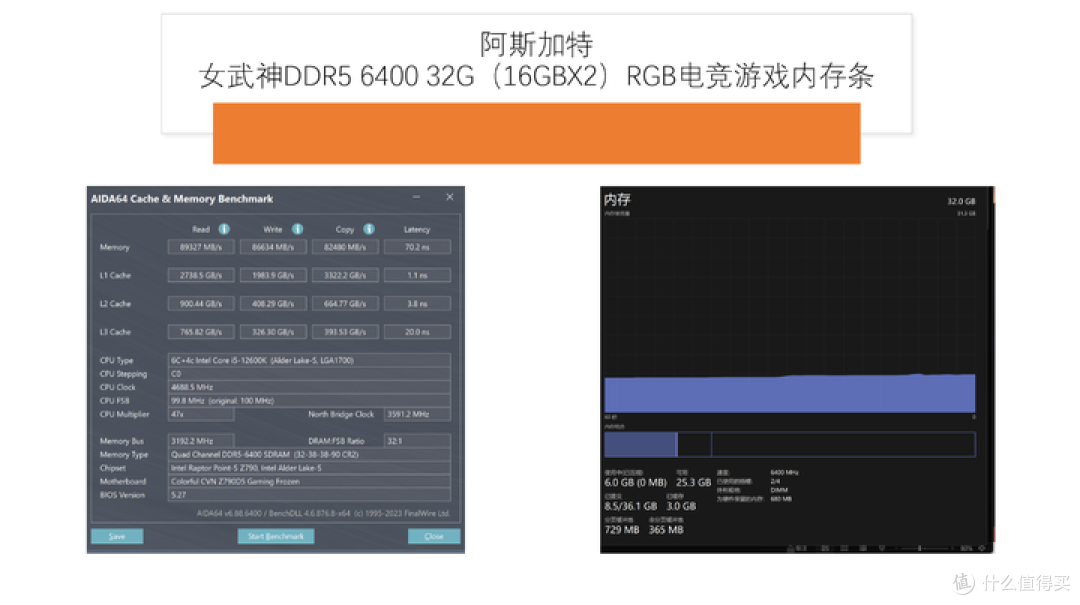Select L1 Cache write value 1983.9 GB/s
Viewport: 1080px width, 605px height.
pos(273,275)
